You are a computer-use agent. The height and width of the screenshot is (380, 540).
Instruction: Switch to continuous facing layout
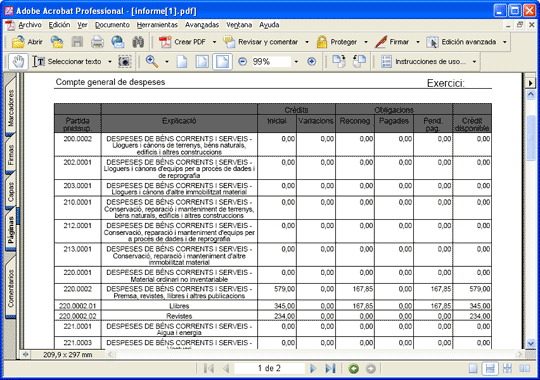507,369
